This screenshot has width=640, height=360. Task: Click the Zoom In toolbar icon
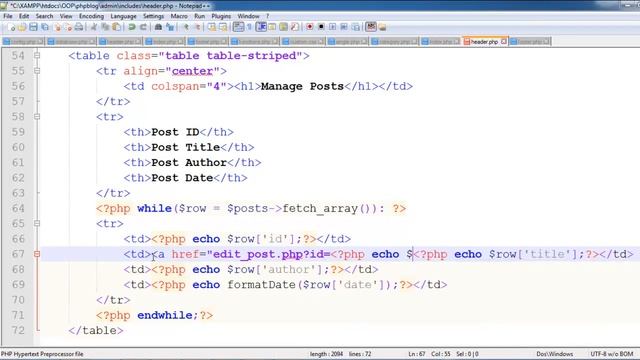point(186,27)
